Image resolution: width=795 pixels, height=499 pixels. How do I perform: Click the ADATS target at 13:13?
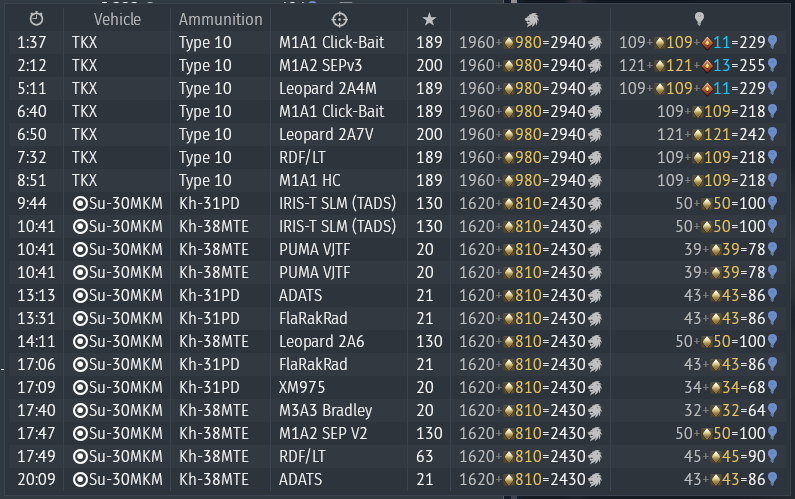(x=301, y=295)
